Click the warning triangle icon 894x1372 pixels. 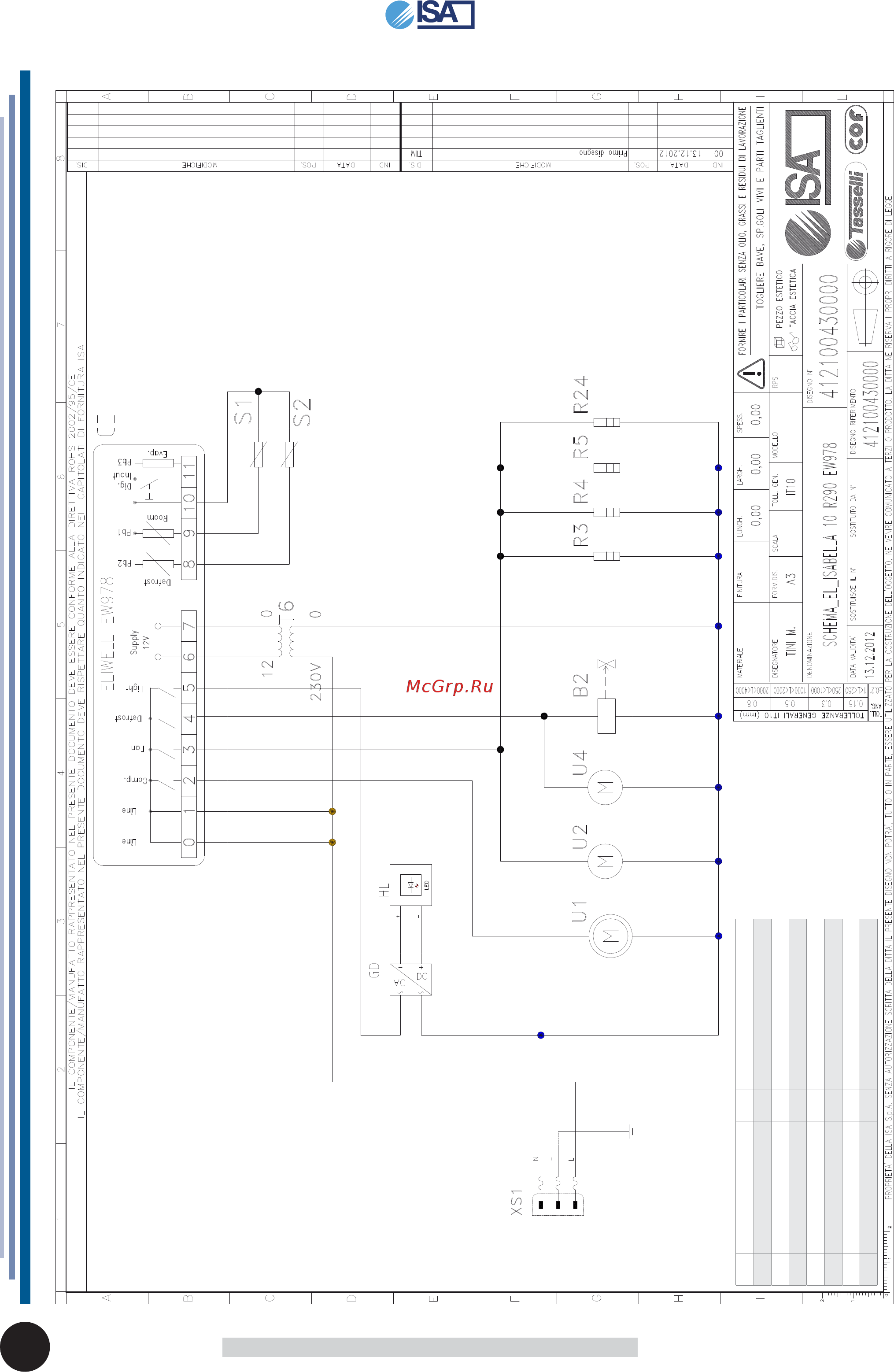point(751,374)
